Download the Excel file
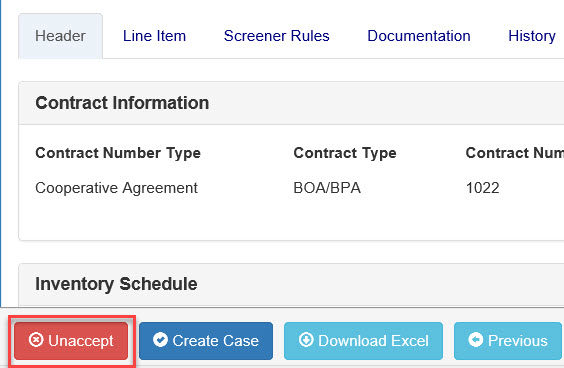Screen dimensions: 564x368 (x=363, y=341)
